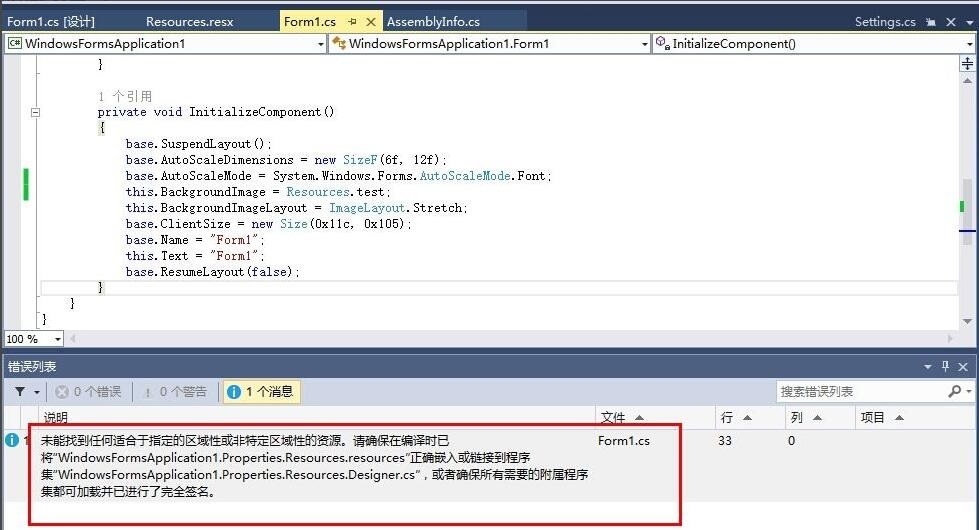Switch to the Settings.cs tab

coord(885,22)
